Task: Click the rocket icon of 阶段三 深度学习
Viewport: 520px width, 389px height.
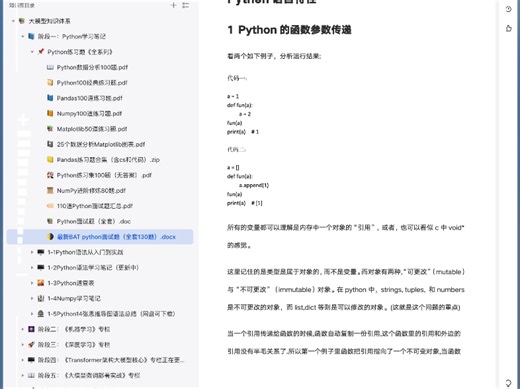Action: (x=31, y=345)
